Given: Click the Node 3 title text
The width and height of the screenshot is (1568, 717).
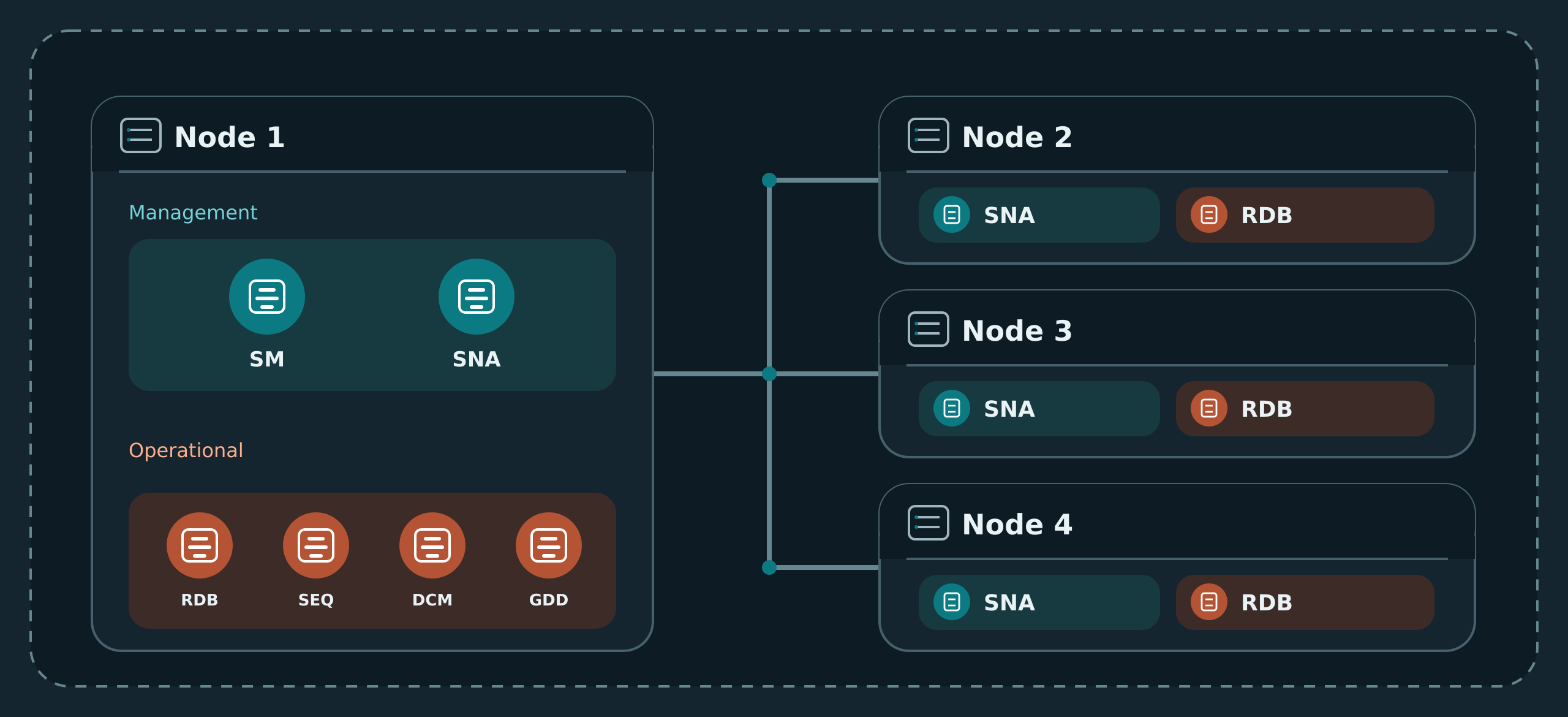Looking at the screenshot, I should (x=1017, y=330).
